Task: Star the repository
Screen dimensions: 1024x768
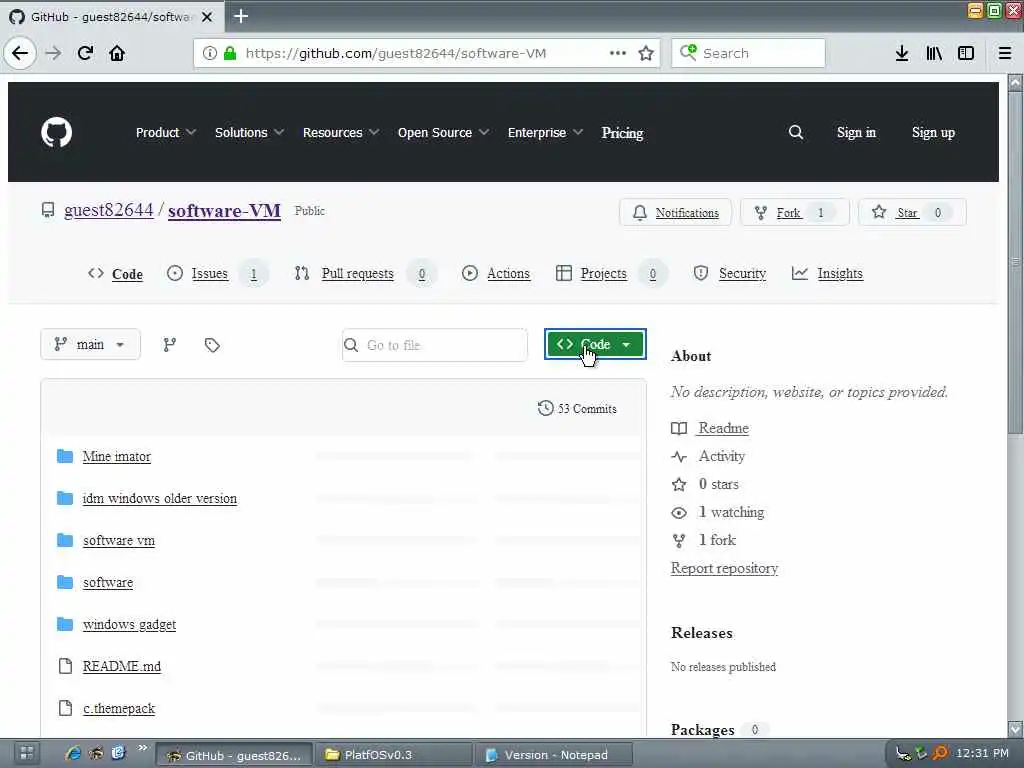Action: (x=912, y=212)
